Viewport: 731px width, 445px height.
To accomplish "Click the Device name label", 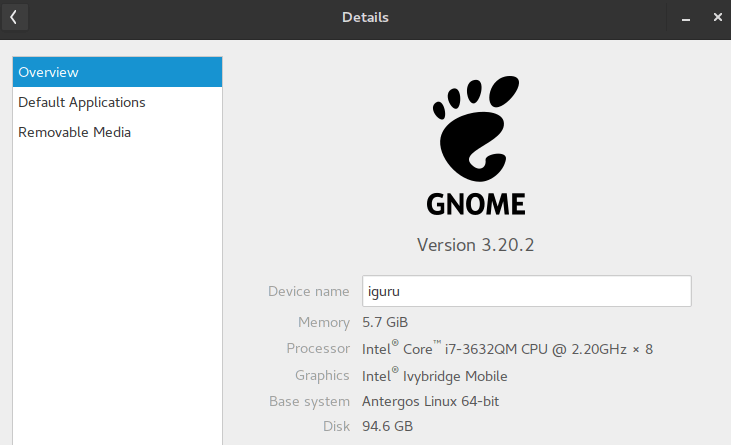I will point(309,291).
